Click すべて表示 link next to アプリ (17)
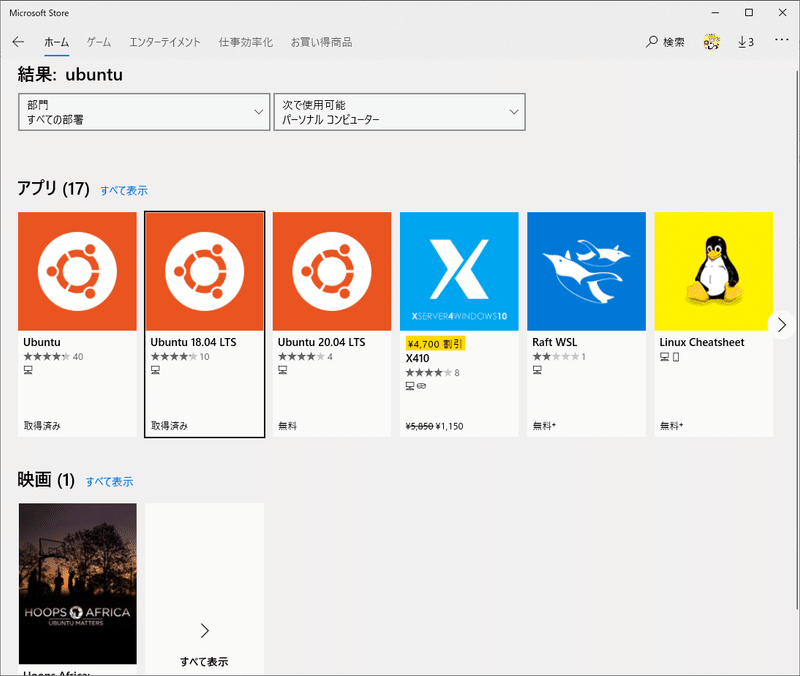 [124, 191]
